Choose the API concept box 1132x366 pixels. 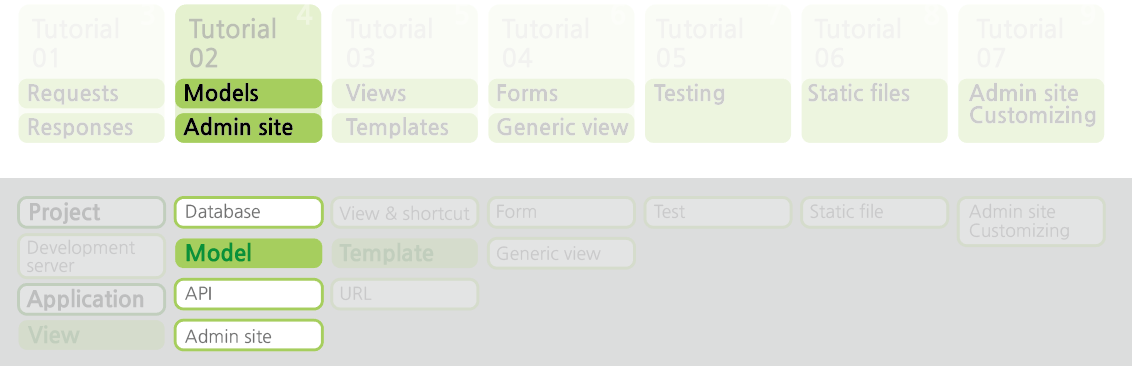click(x=248, y=295)
